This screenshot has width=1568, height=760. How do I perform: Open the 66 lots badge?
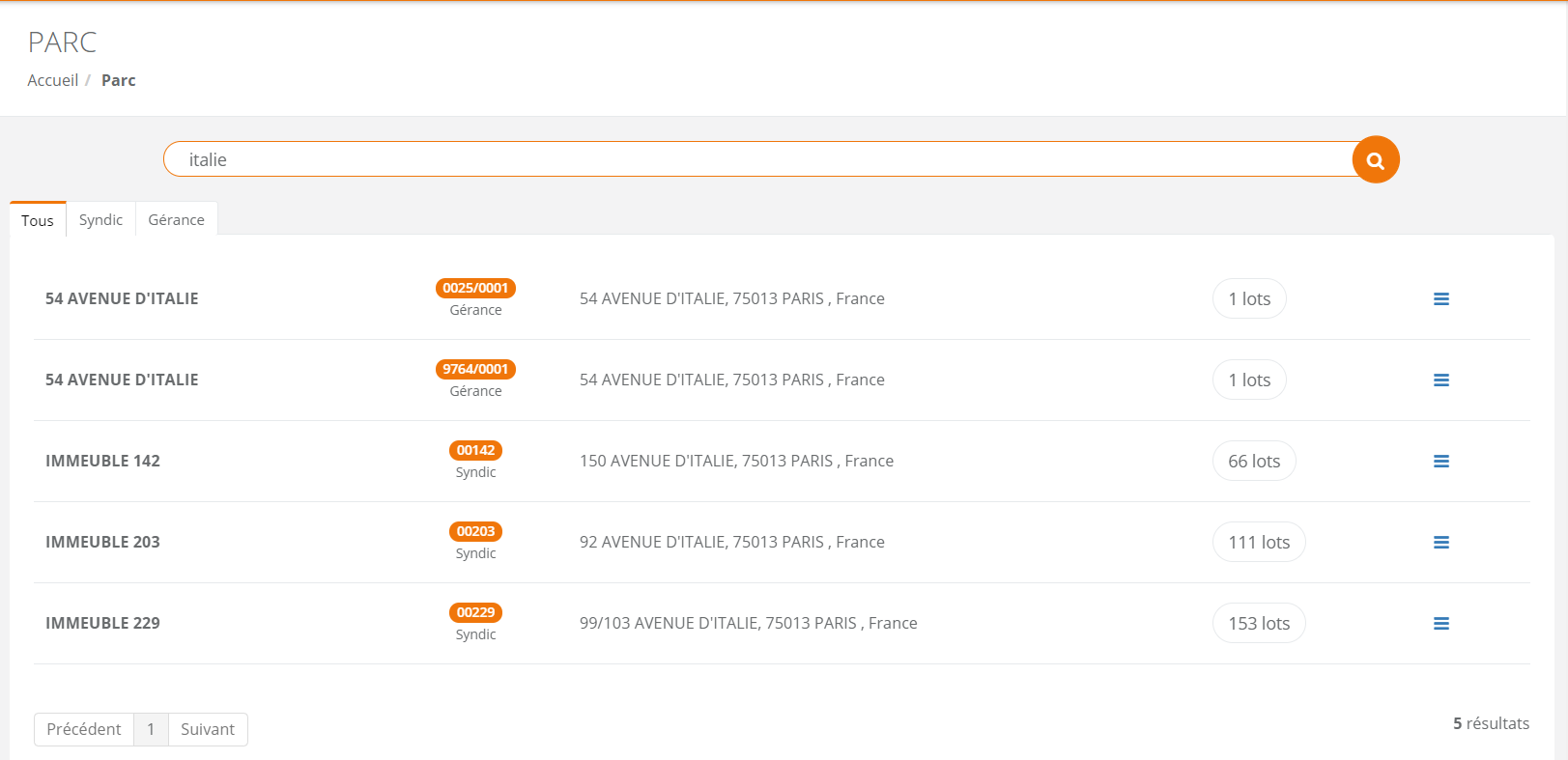point(1254,462)
